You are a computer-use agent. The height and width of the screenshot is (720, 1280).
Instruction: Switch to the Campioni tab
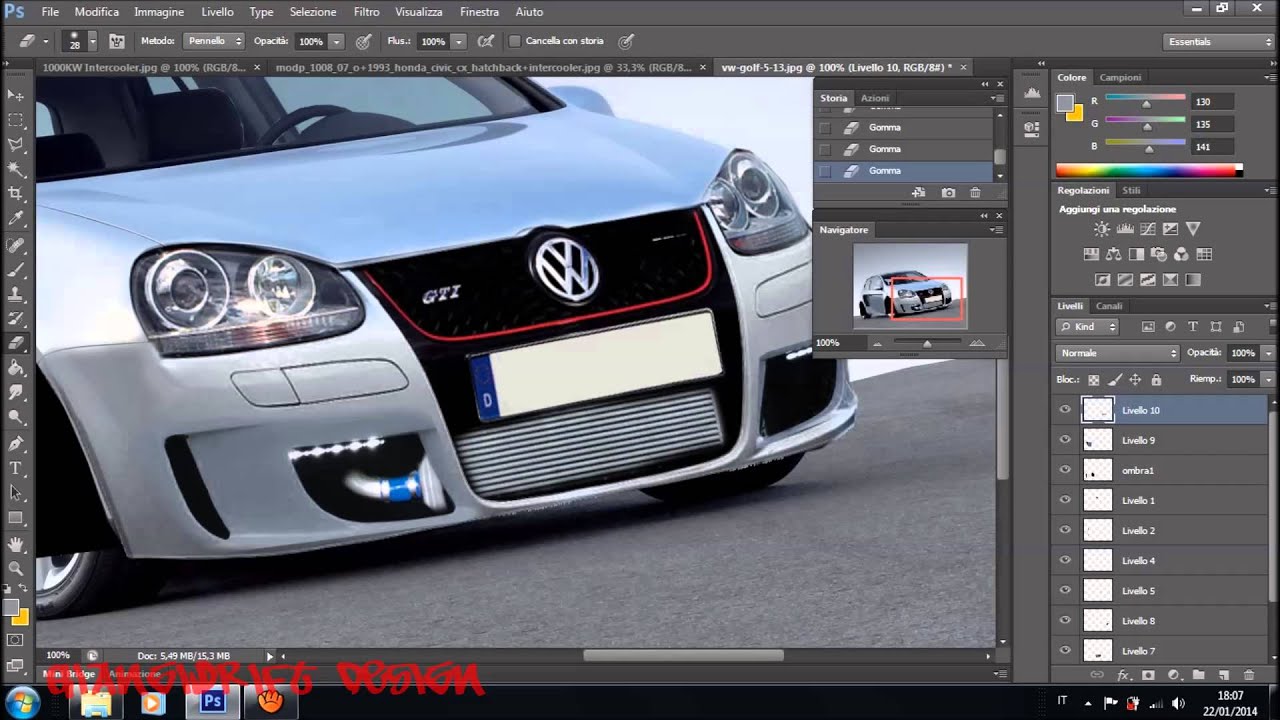[x=1120, y=77]
